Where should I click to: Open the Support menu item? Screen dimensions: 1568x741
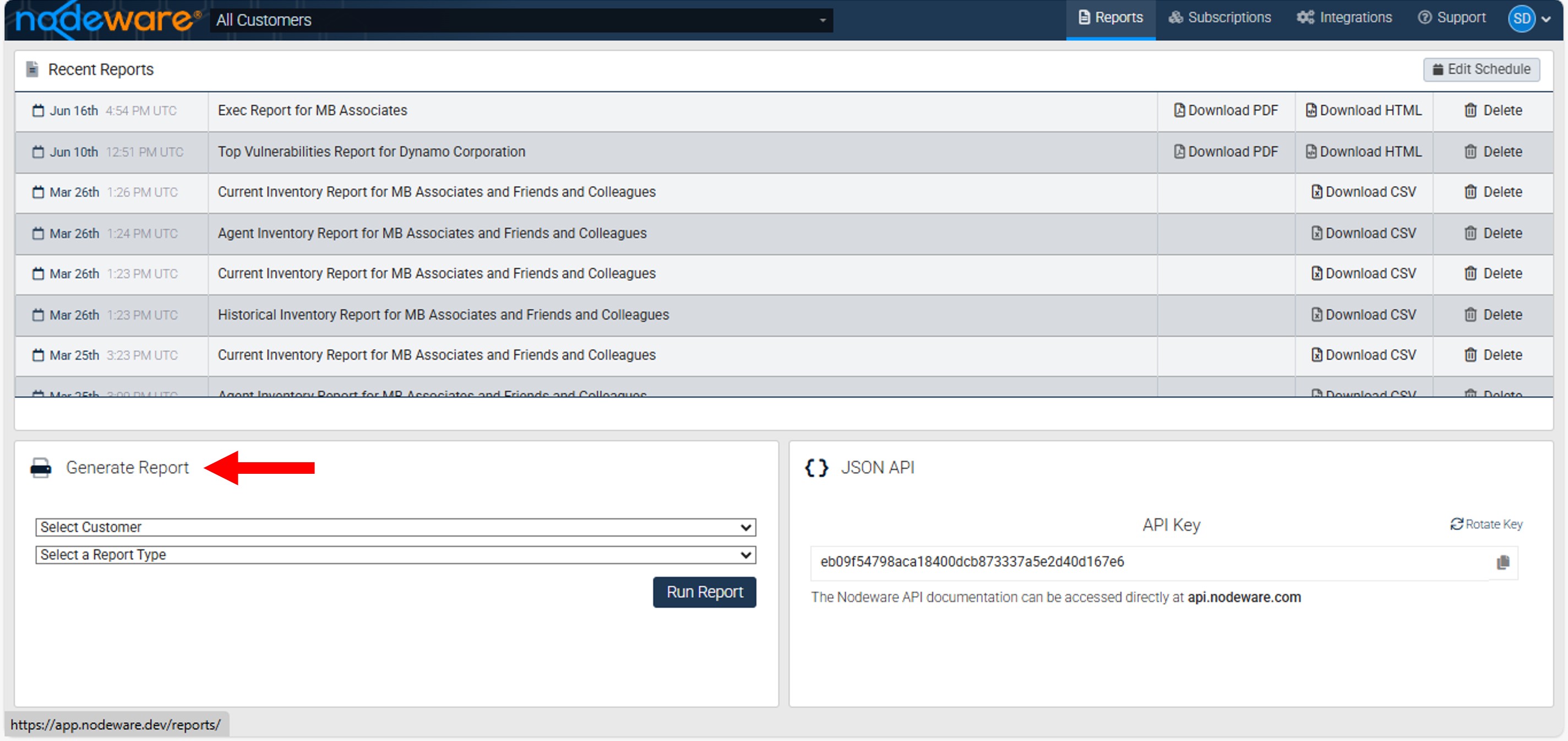click(x=1451, y=18)
